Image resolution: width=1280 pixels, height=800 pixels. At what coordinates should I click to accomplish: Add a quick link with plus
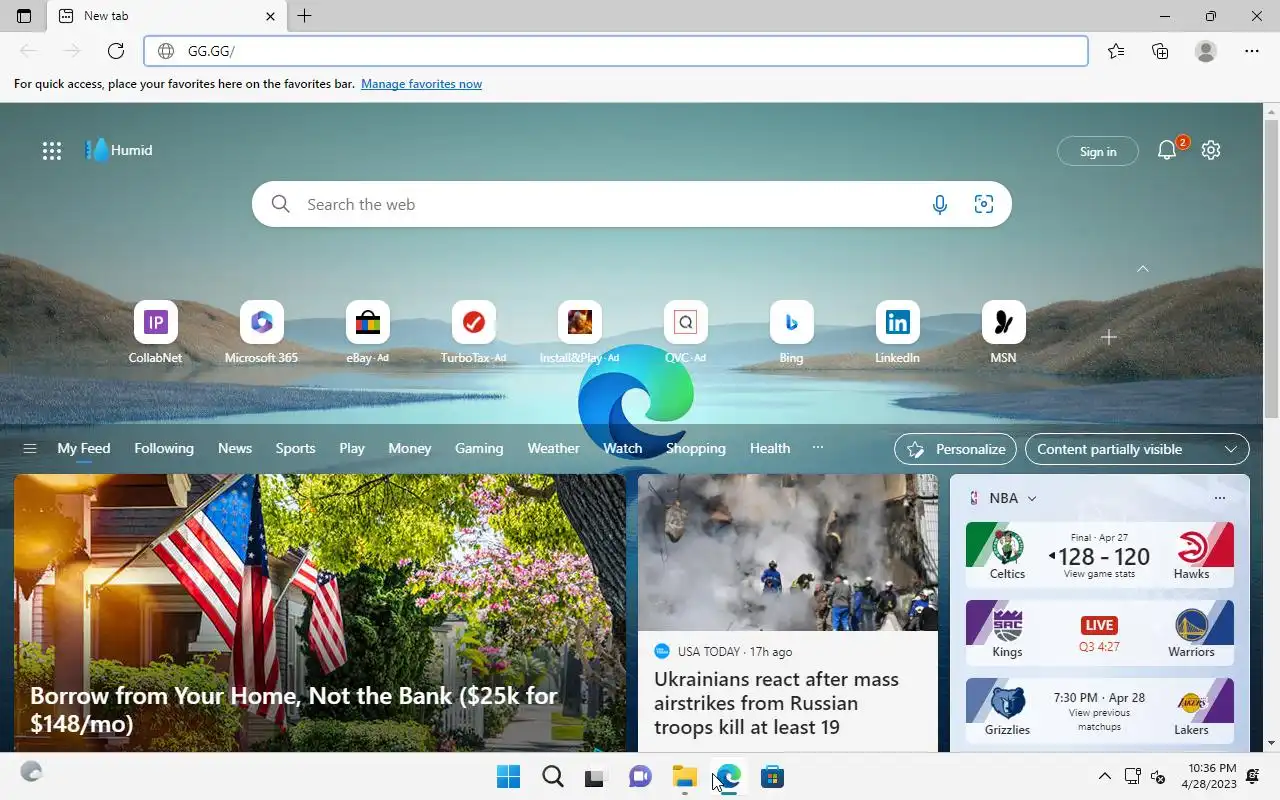(x=1108, y=337)
